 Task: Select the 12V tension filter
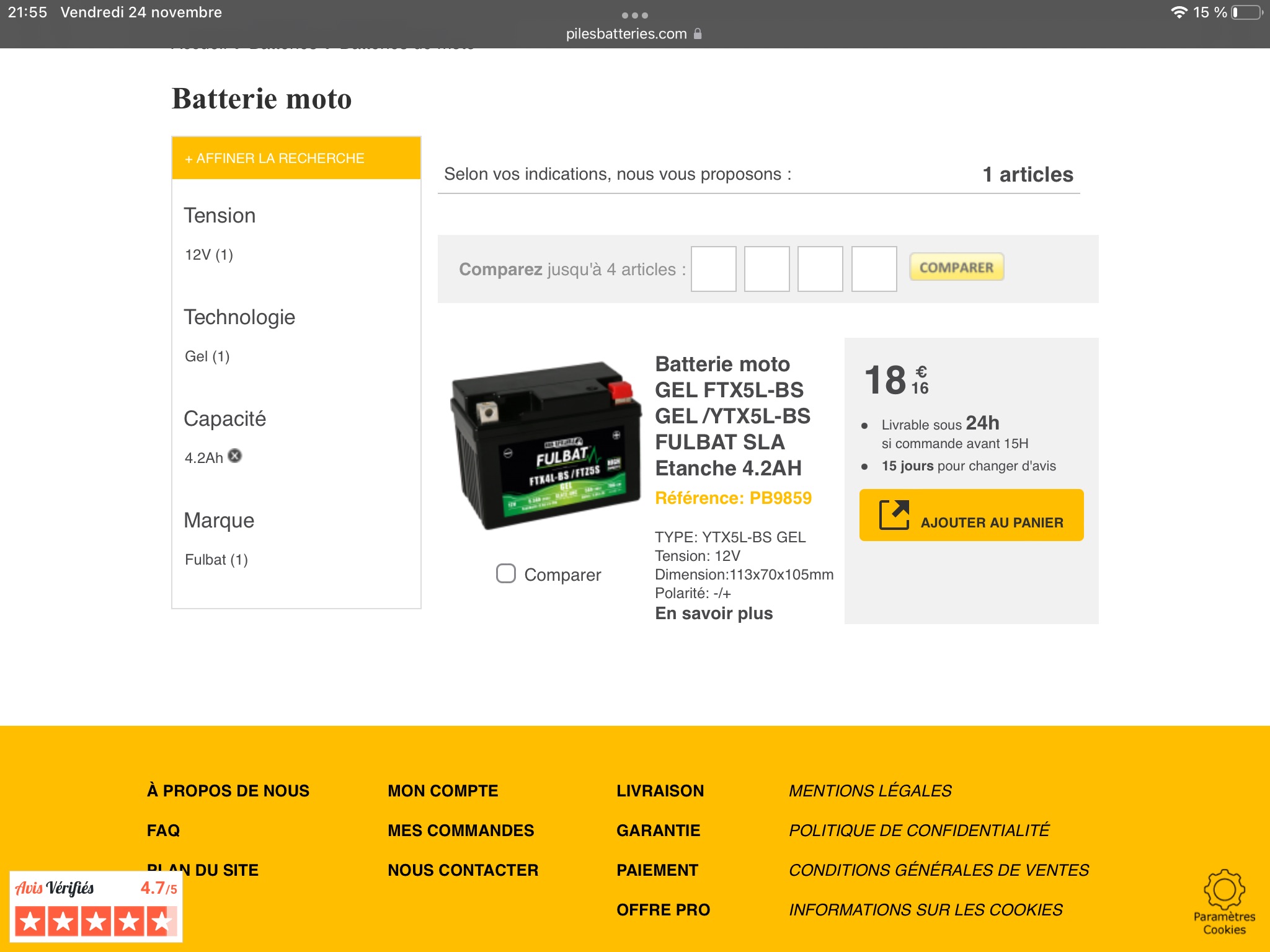click(x=209, y=255)
